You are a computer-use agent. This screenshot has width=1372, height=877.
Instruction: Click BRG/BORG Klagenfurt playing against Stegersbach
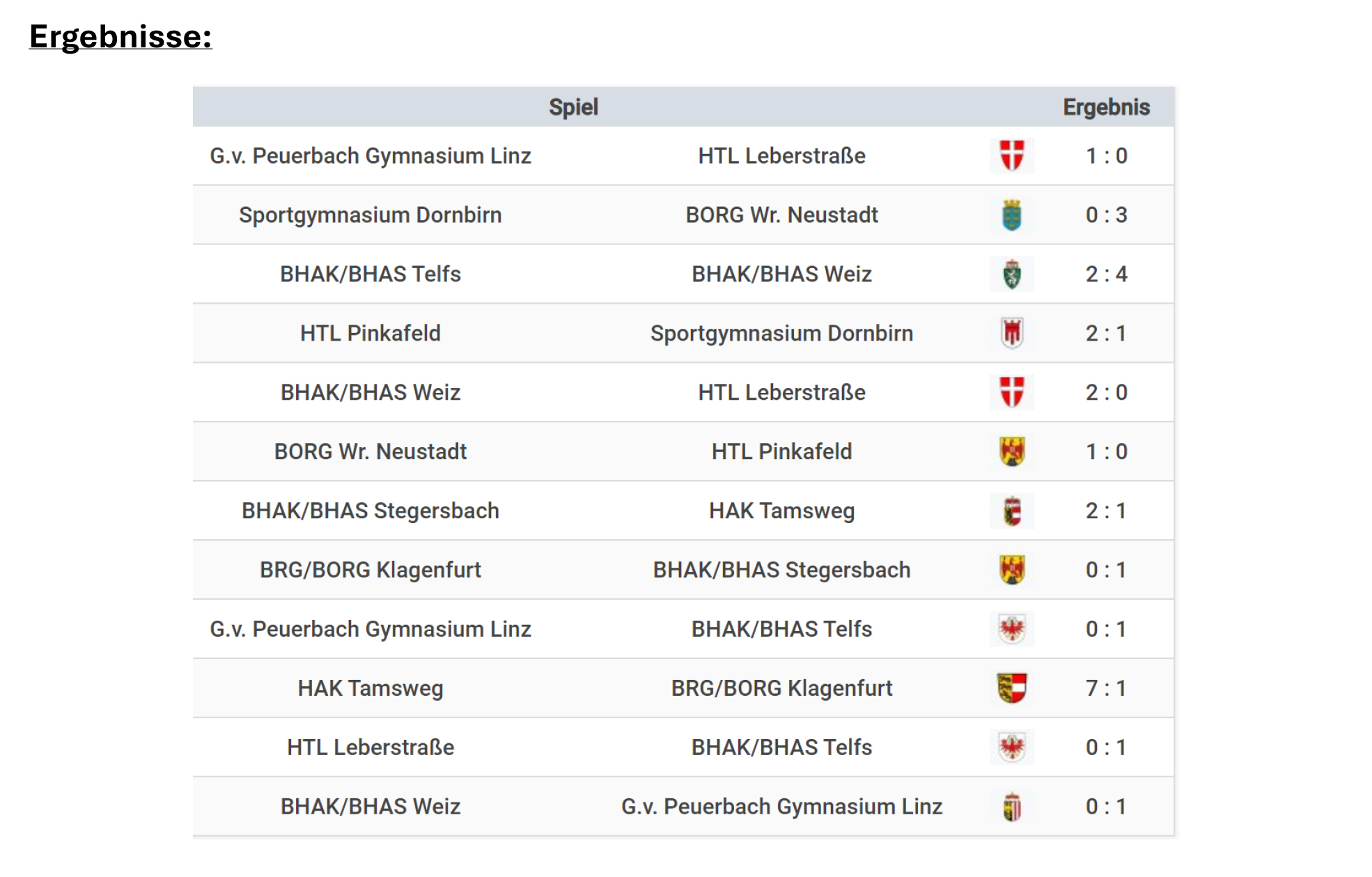[x=371, y=571]
